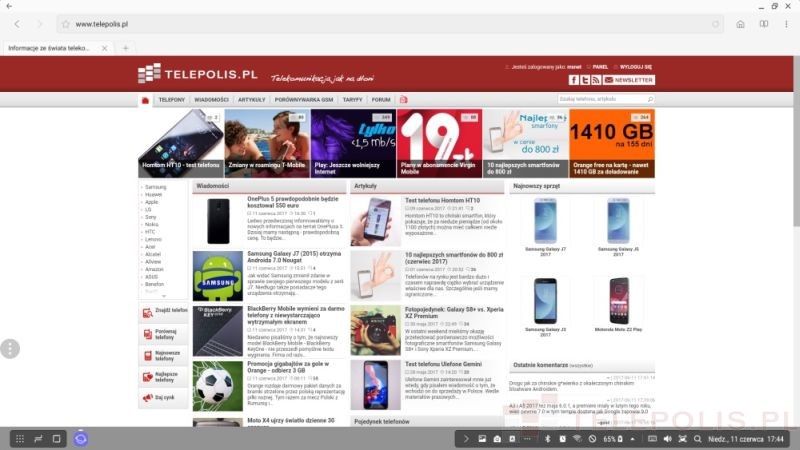This screenshot has height=450, width=800.
Task: Open the TELEFONY menu item
Action: point(171,100)
